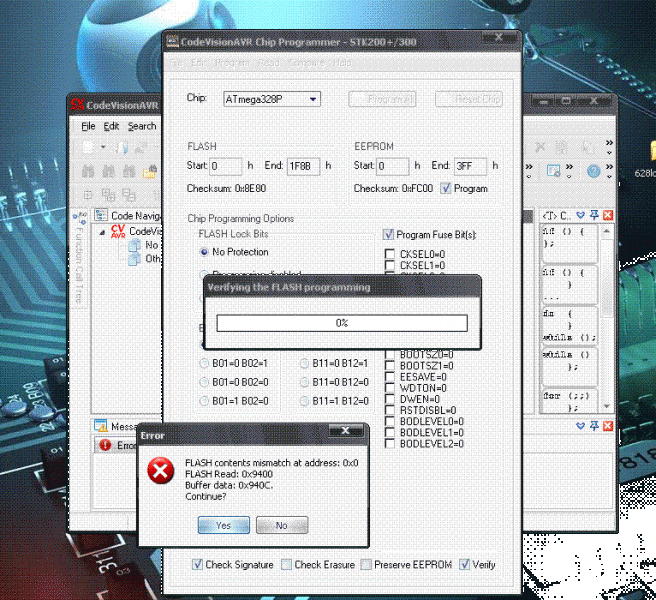Toggle the Verify checkbox
Screen dimensions: 656x600
(464, 565)
